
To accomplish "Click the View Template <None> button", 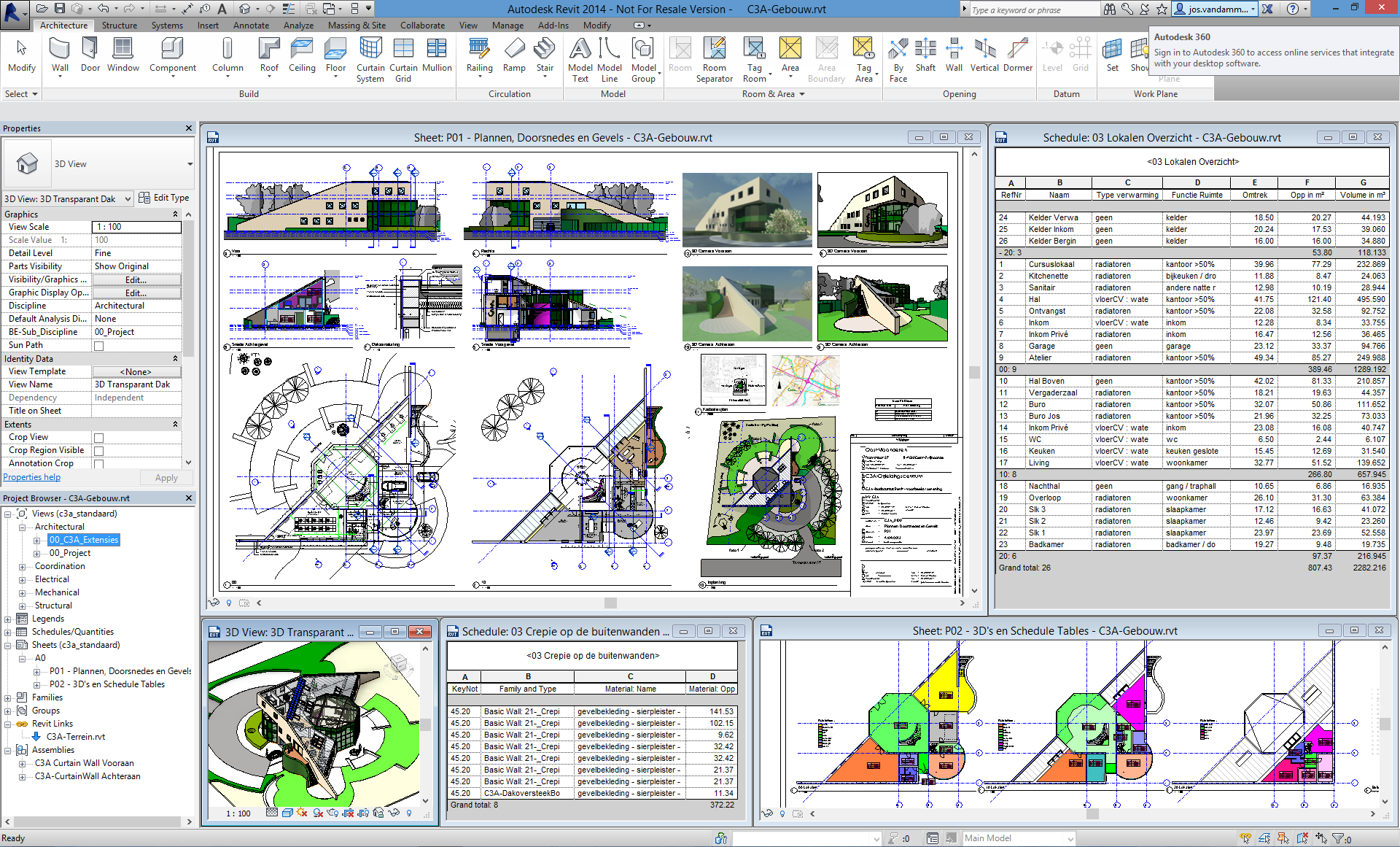I will [136, 372].
